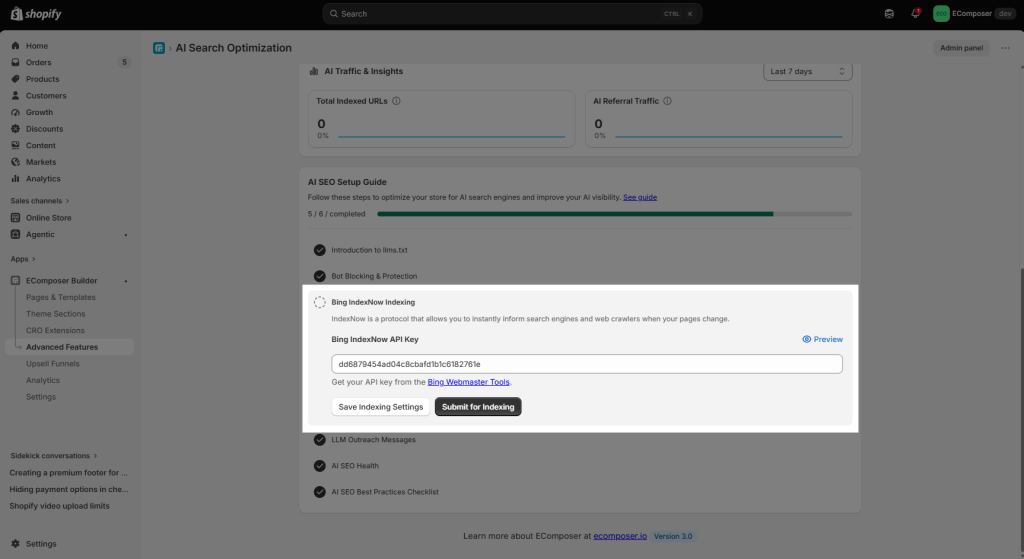Click the Preview eye icon
The image size is (1024, 559).
pos(807,340)
